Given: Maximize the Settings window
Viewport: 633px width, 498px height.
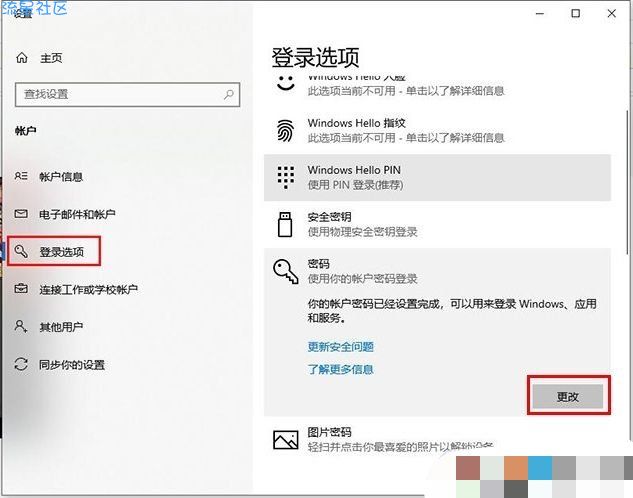Looking at the screenshot, I should tap(576, 13).
